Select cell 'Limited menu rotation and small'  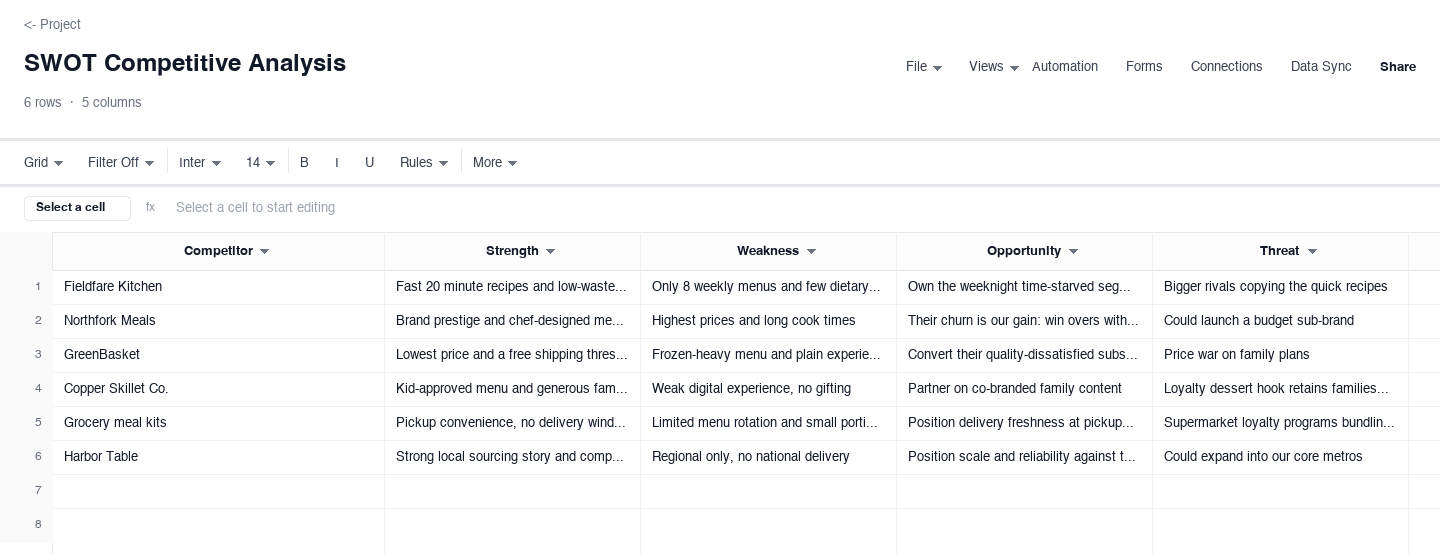pos(768,423)
